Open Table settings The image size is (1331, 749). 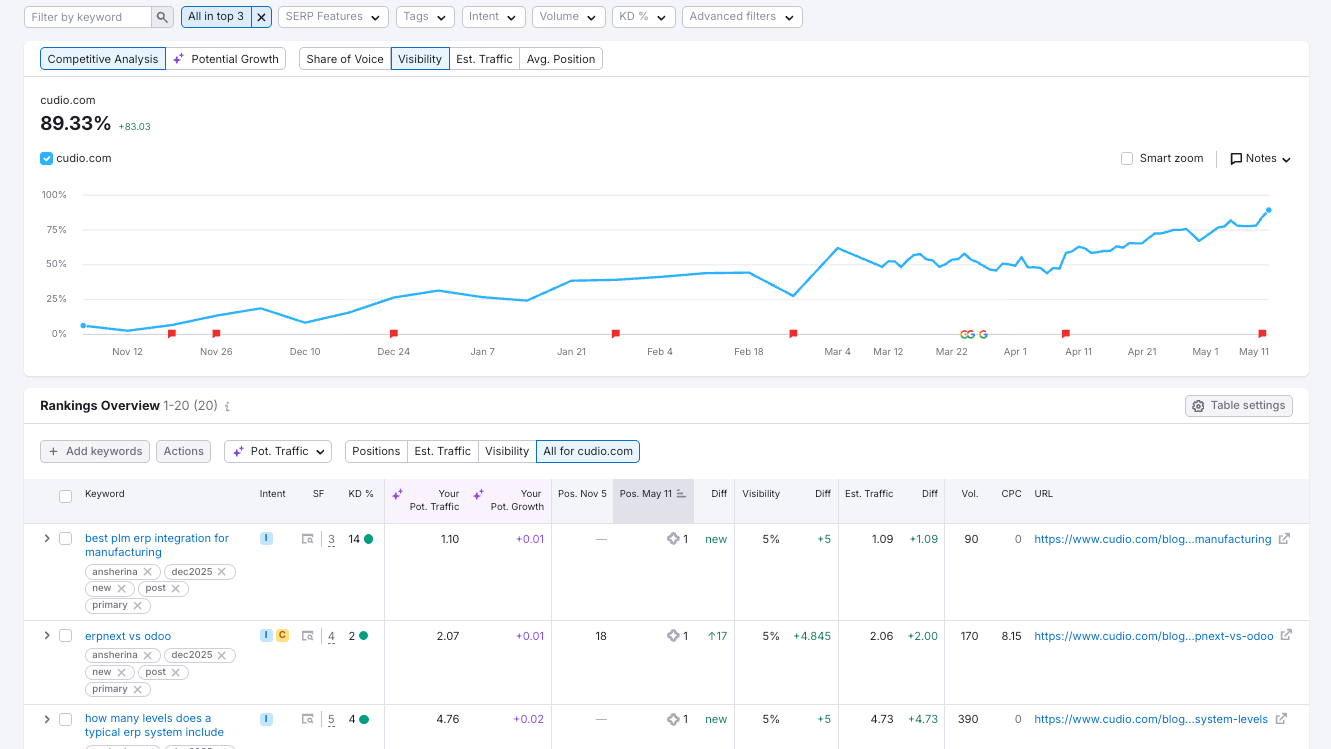pos(1239,405)
